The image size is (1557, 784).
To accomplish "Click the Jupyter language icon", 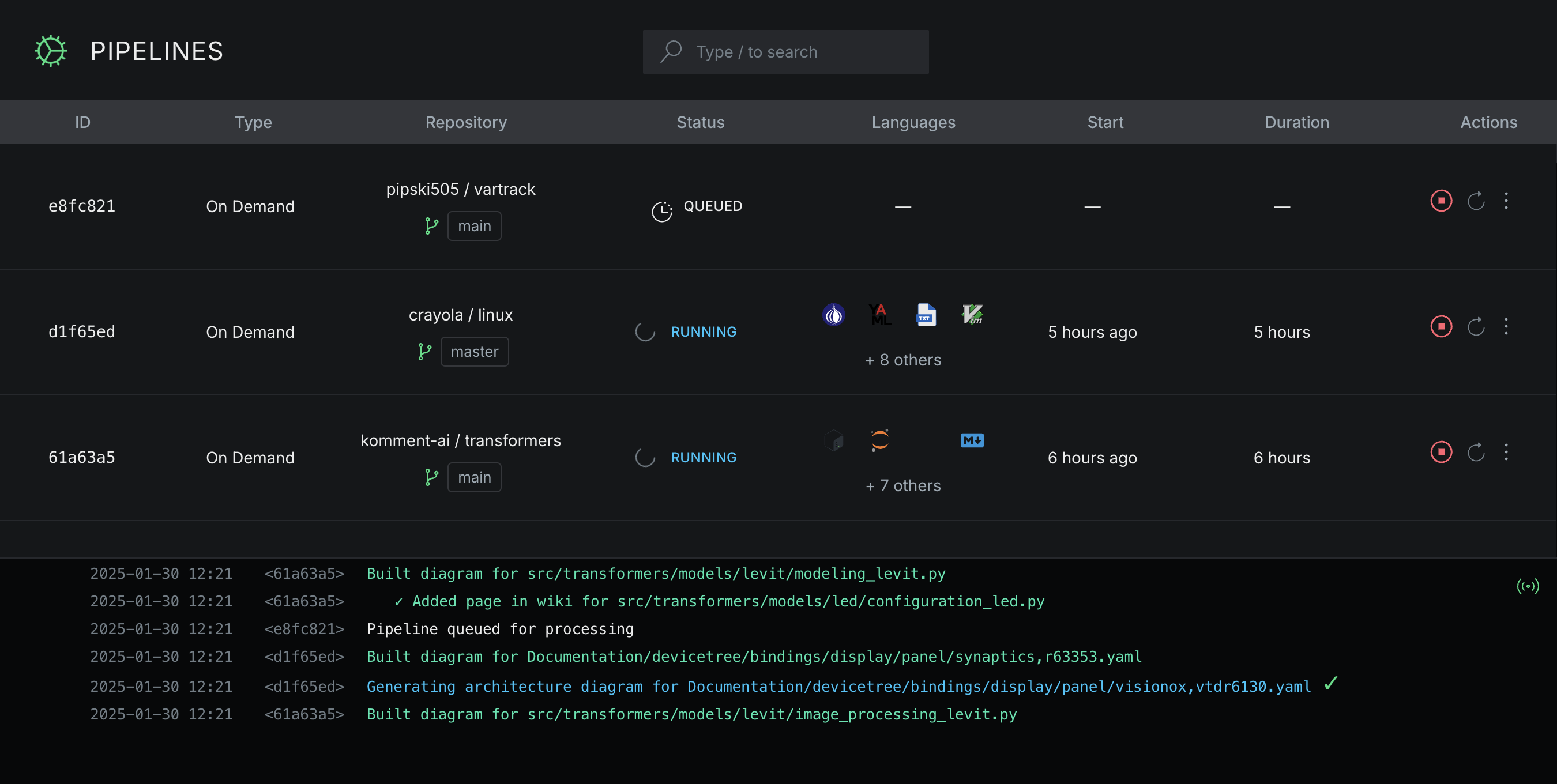I will [x=880, y=440].
